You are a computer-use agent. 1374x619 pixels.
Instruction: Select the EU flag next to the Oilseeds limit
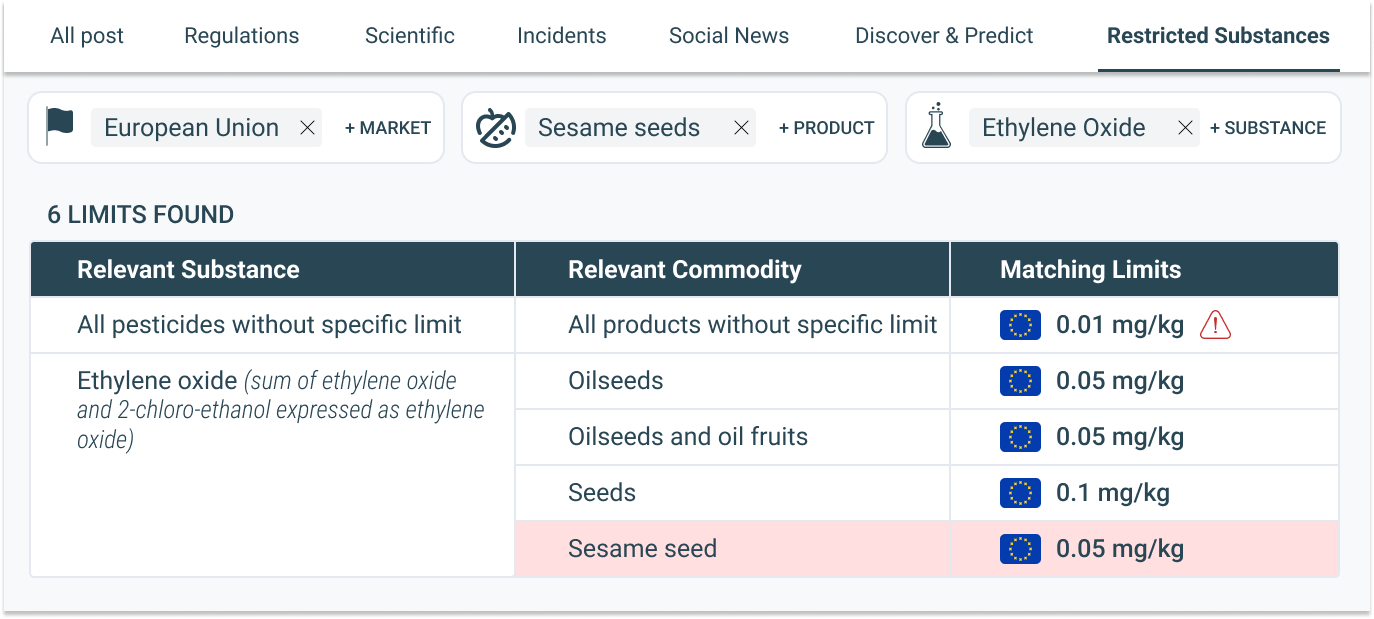coord(1020,381)
